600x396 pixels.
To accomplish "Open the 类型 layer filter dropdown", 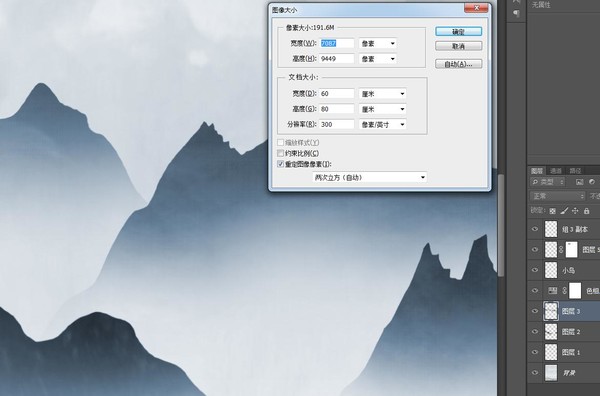I will point(548,182).
